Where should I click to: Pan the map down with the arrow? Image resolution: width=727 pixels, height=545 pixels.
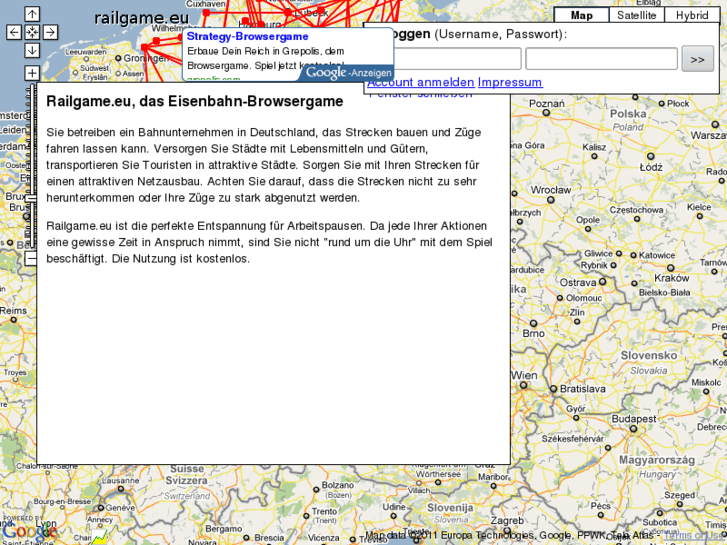coord(32,50)
